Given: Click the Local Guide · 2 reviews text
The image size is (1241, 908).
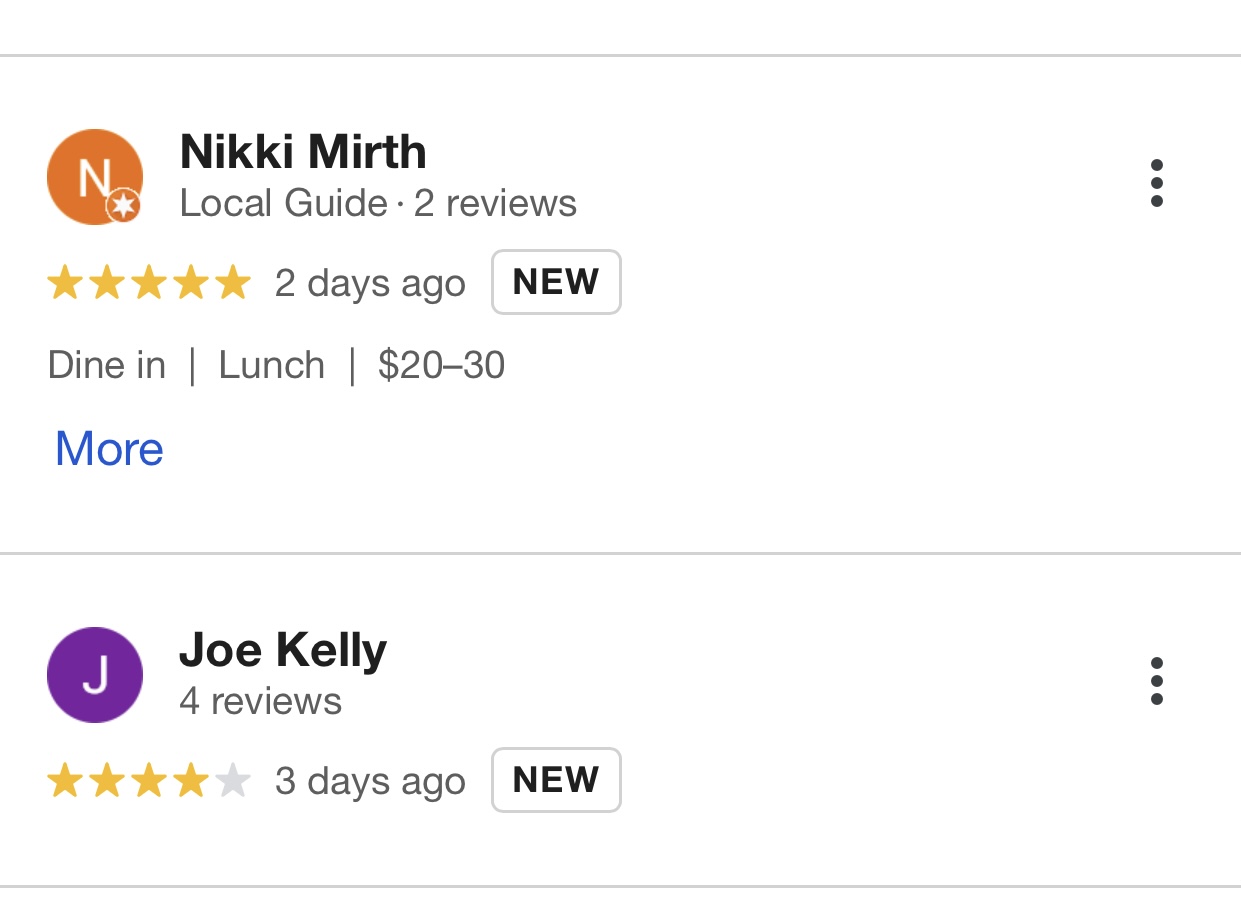Looking at the screenshot, I should tap(378, 204).
